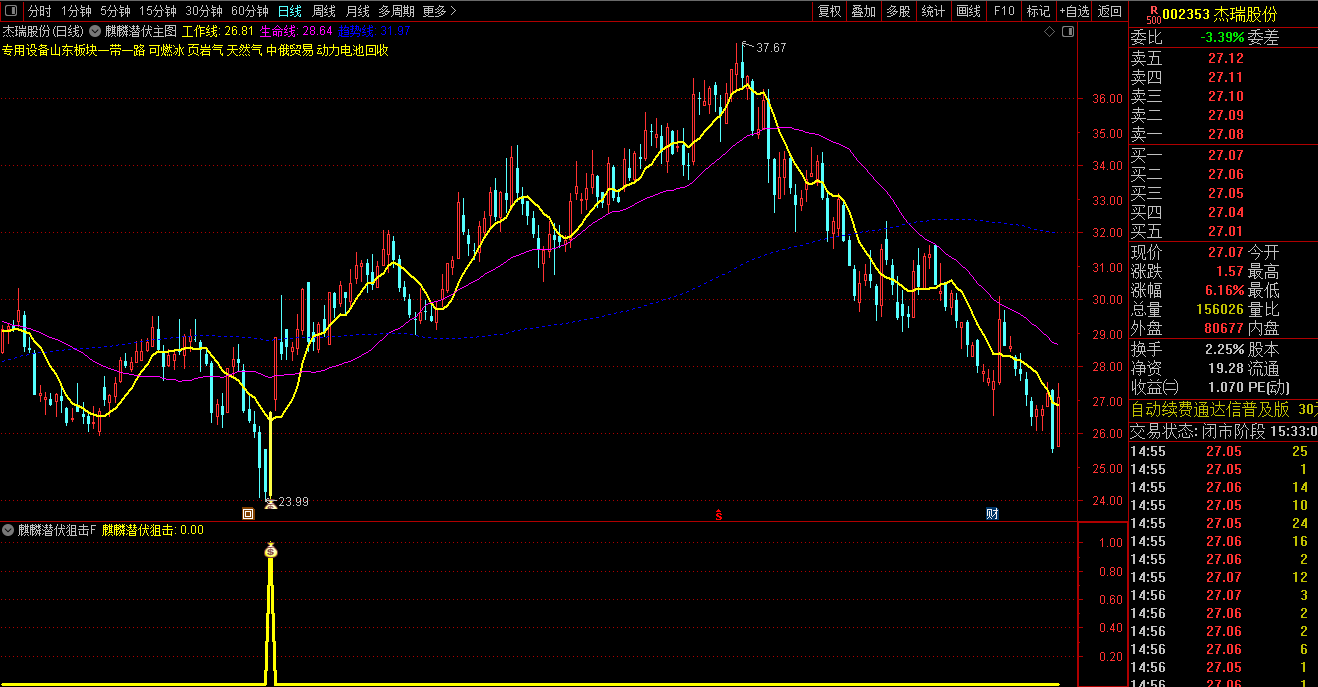
Task: Enable 复权 price adjustment
Action: click(x=829, y=11)
